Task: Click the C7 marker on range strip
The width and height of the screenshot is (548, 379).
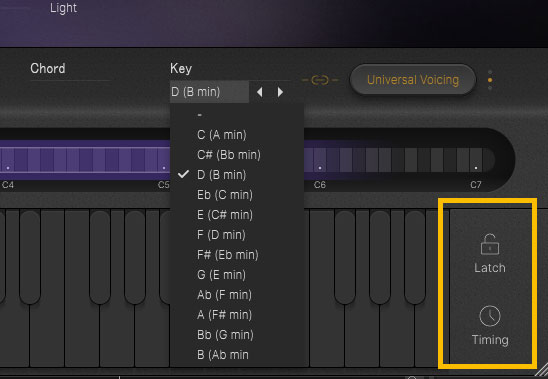Action: point(476,185)
